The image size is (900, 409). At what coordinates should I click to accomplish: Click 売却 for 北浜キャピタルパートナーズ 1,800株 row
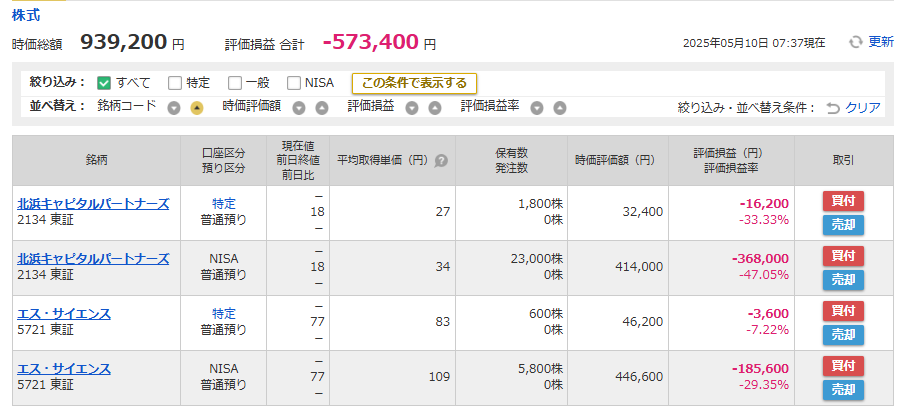point(843,225)
